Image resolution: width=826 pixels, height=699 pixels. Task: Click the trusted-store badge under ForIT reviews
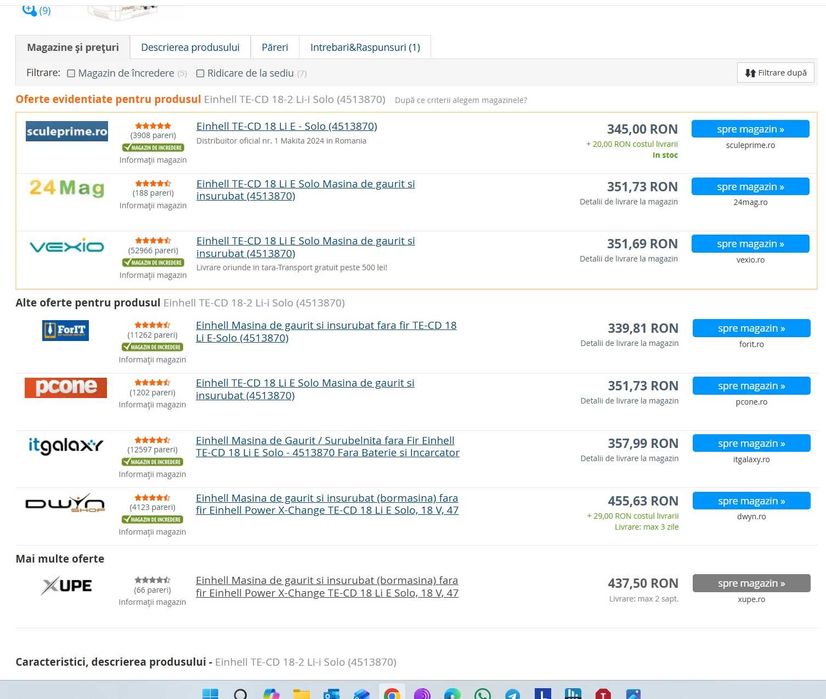pyautogui.click(x=152, y=347)
